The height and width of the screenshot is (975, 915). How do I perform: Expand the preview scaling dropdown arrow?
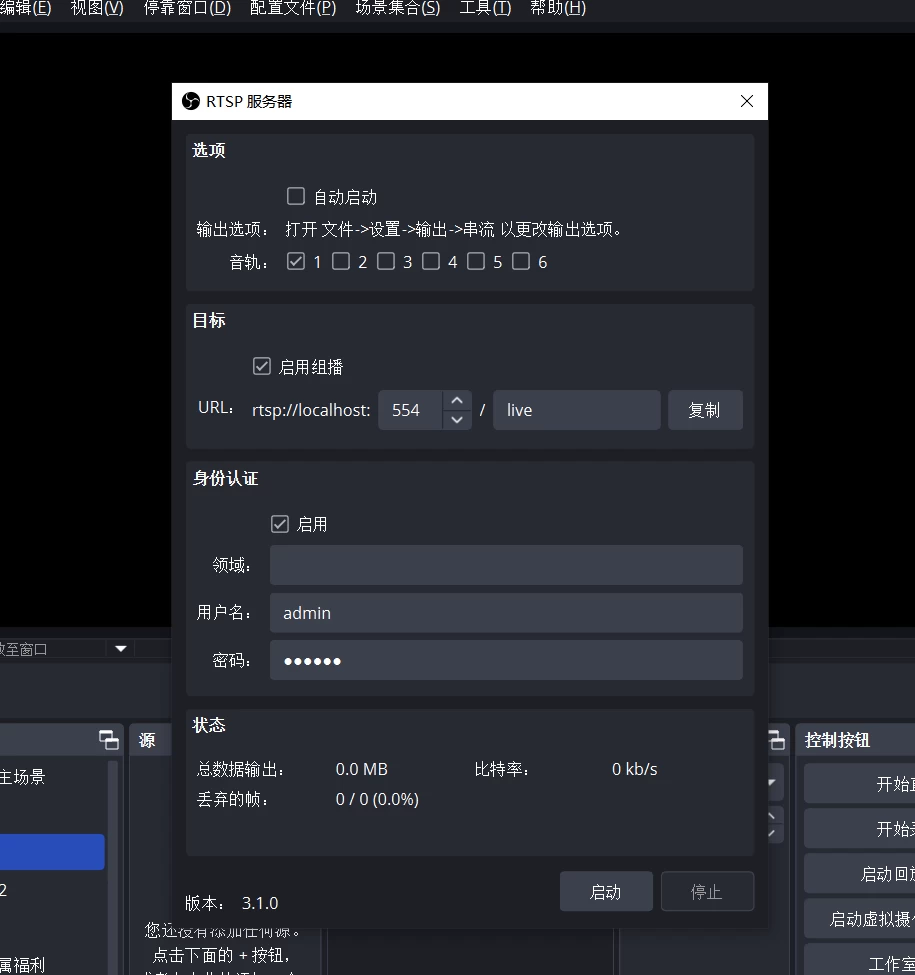[x=121, y=649]
